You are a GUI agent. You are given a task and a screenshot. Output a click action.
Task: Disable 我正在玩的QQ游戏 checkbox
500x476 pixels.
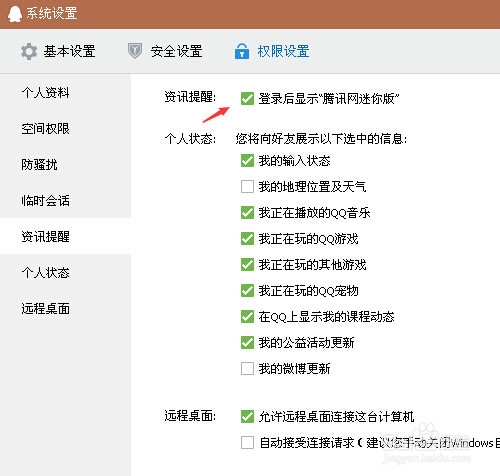pyautogui.click(x=247, y=239)
